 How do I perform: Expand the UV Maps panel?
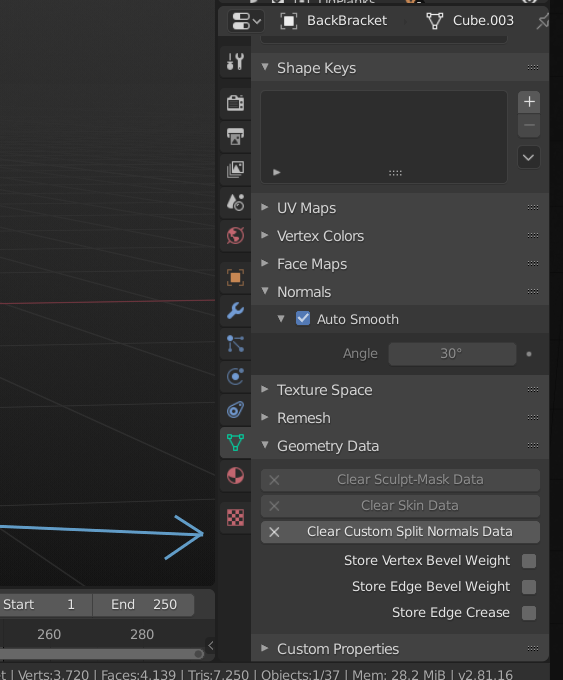tap(265, 207)
